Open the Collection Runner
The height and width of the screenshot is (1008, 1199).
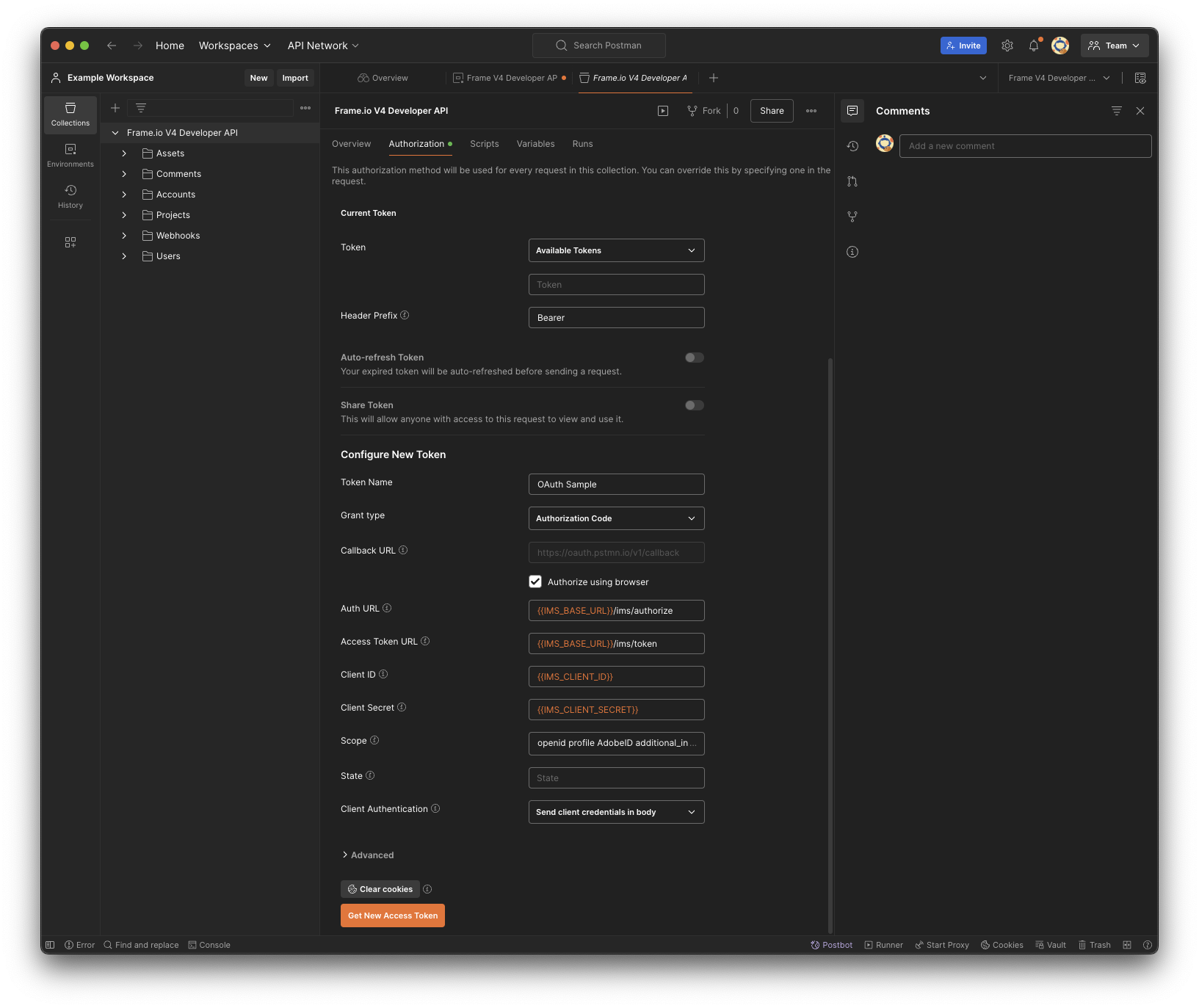(x=884, y=945)
